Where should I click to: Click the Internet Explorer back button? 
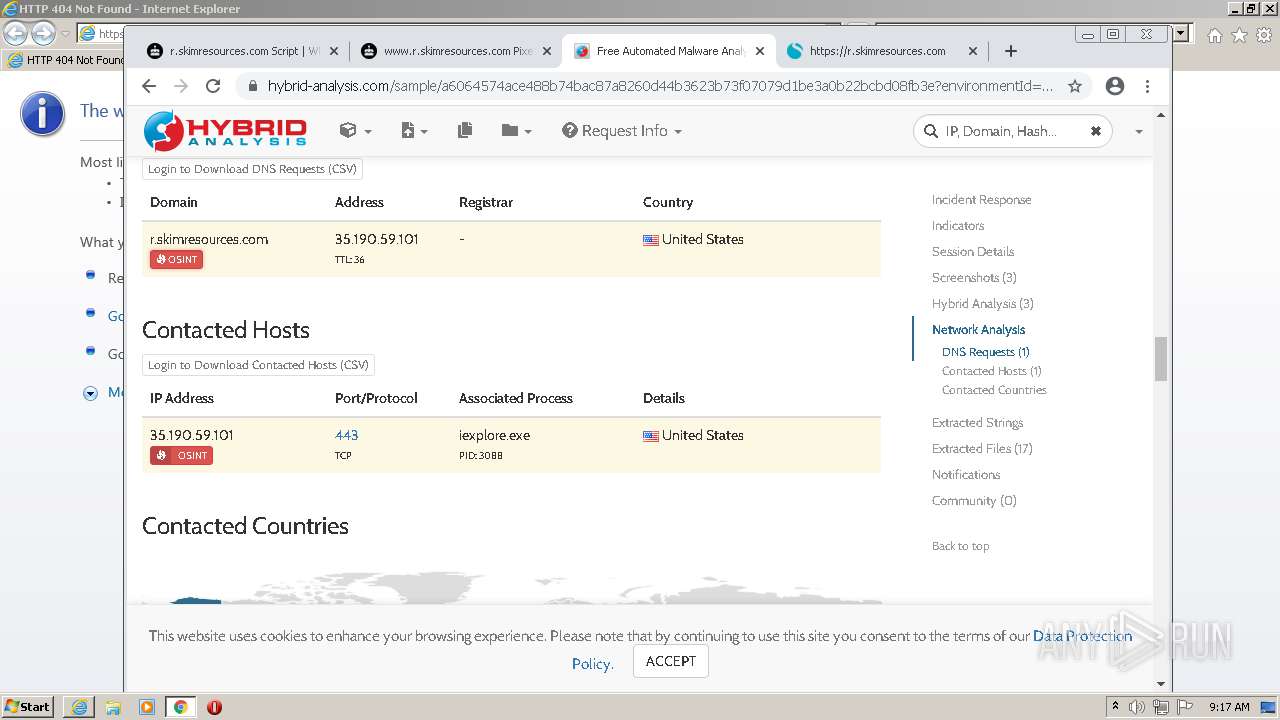[x=16, y=33]
